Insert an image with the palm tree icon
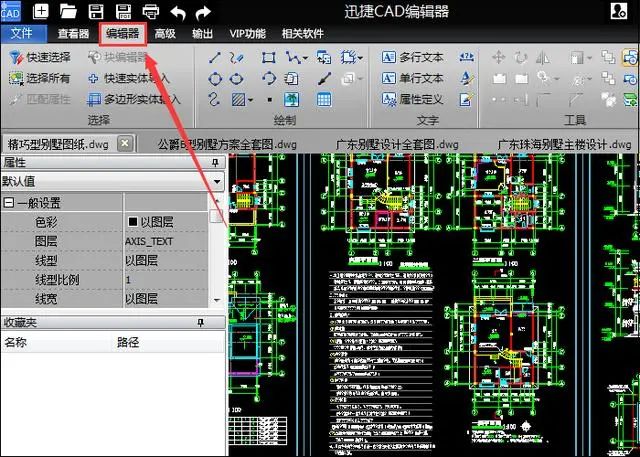 [x=291, y=99]
